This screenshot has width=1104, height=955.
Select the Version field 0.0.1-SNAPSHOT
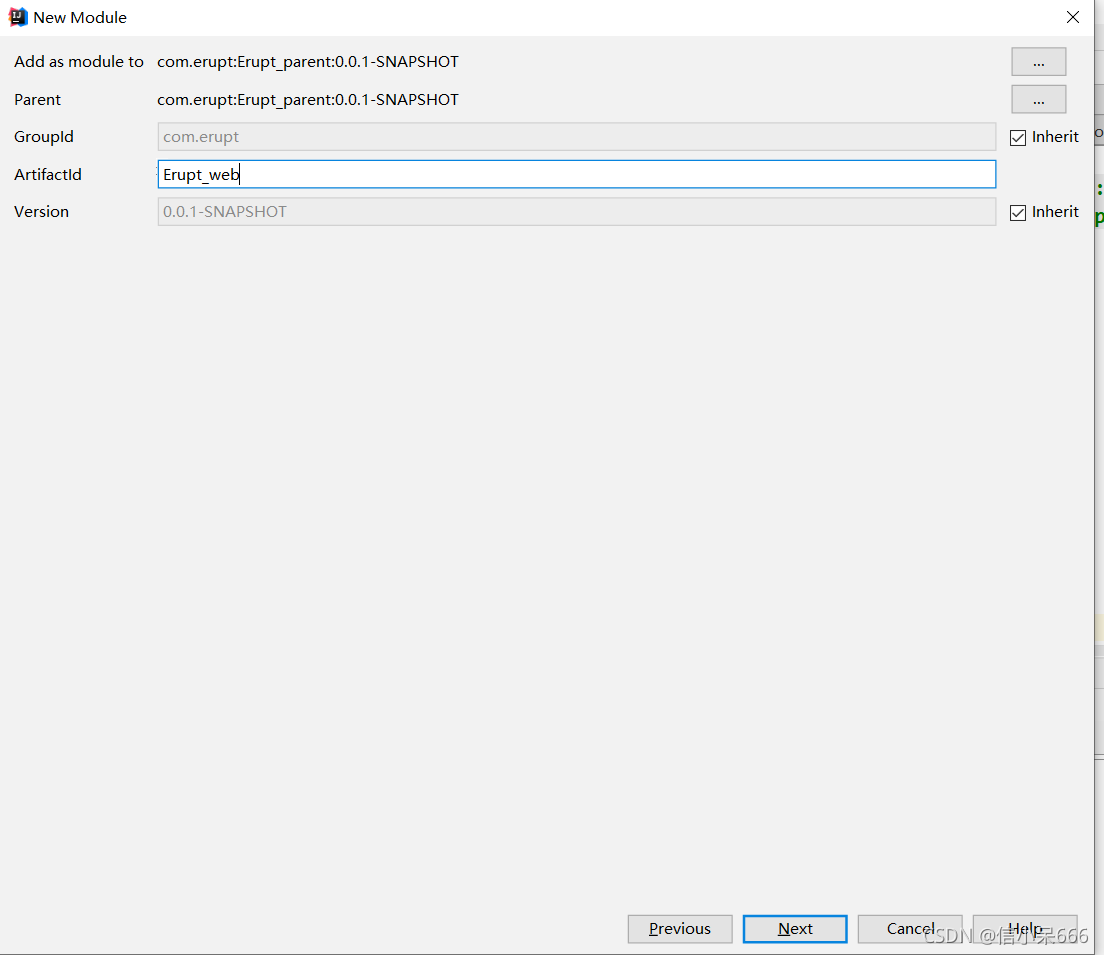pyautogui.click(x=576, y=211)
